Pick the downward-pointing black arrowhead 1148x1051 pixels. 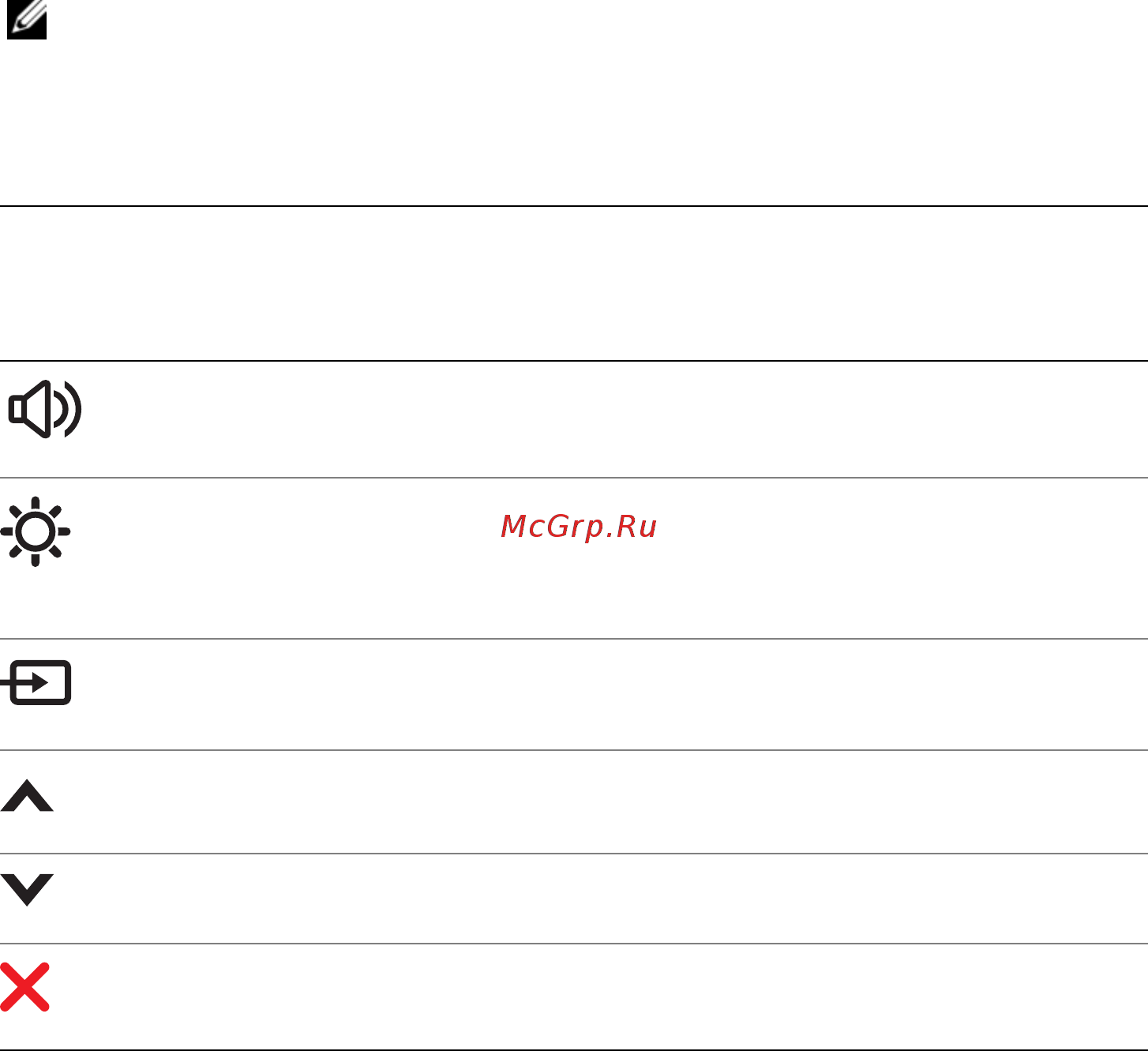[28, 890]
